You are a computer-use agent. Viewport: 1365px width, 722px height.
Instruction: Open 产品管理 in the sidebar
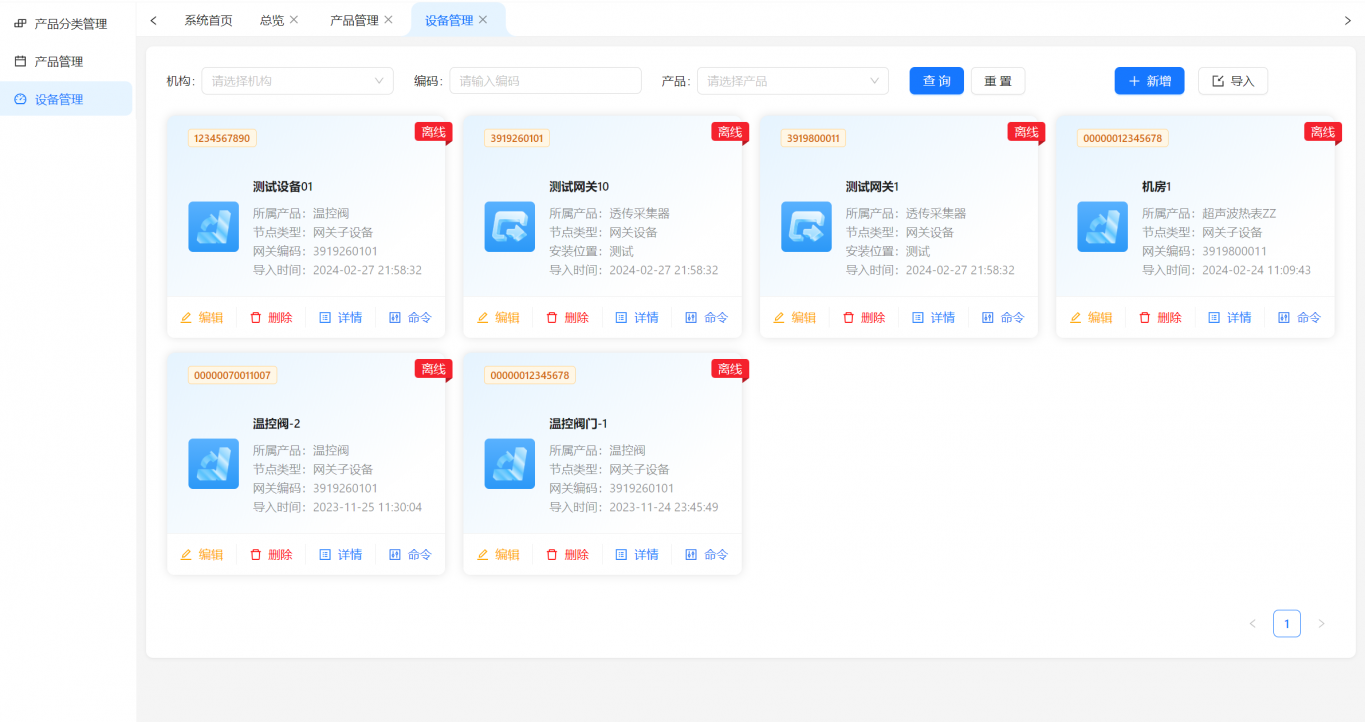click(x=66, y=61)
